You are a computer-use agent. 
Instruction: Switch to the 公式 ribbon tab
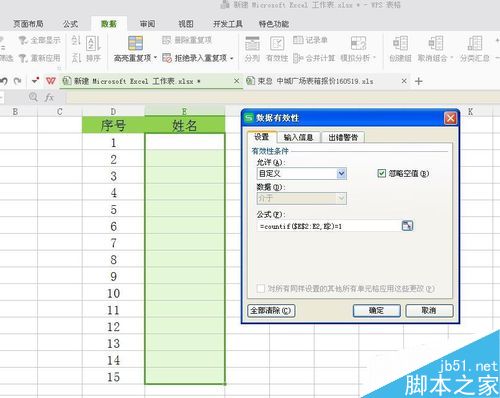click(x=70, y=24)
